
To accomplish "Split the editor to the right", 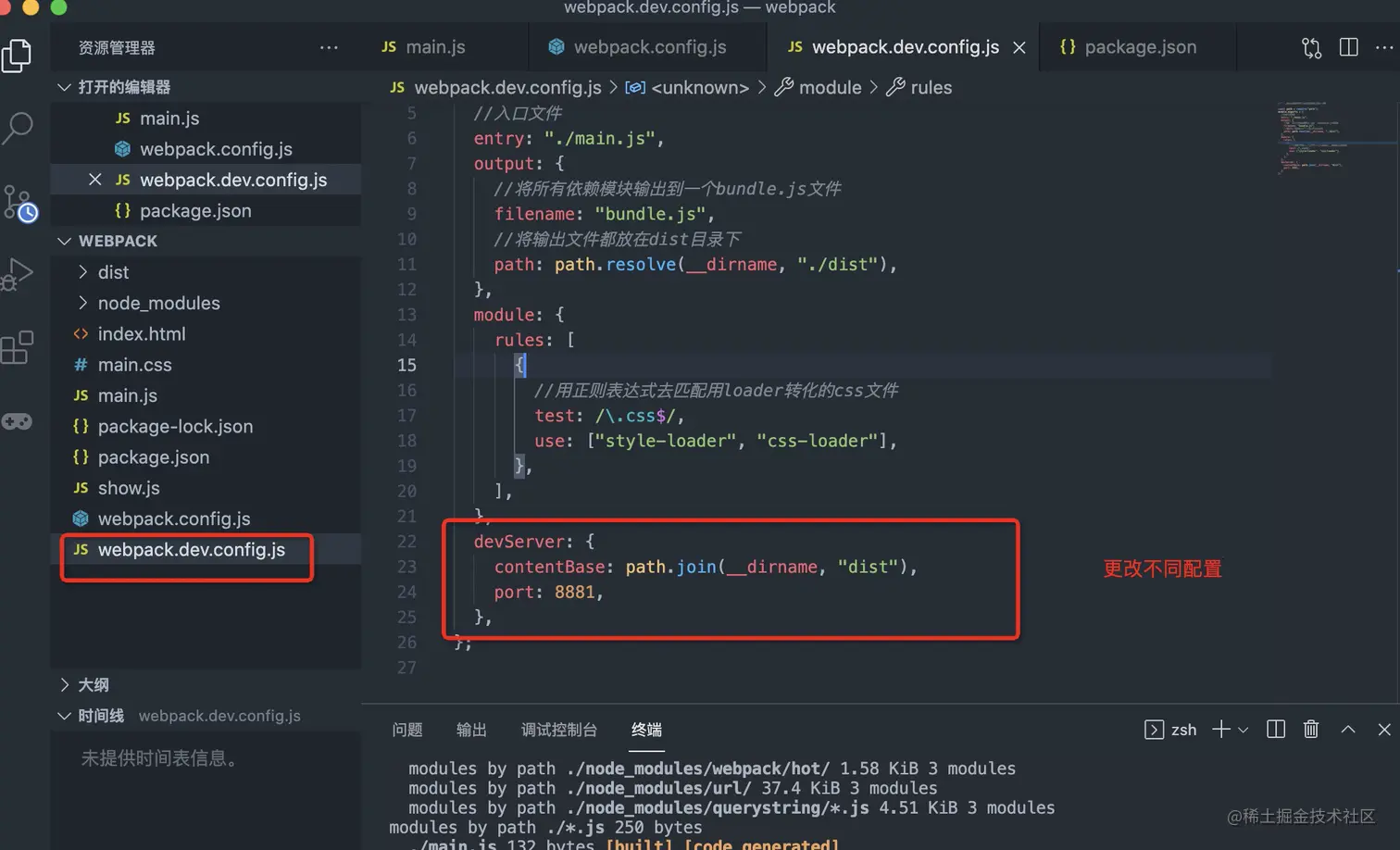I will [x=1349, y=47].
